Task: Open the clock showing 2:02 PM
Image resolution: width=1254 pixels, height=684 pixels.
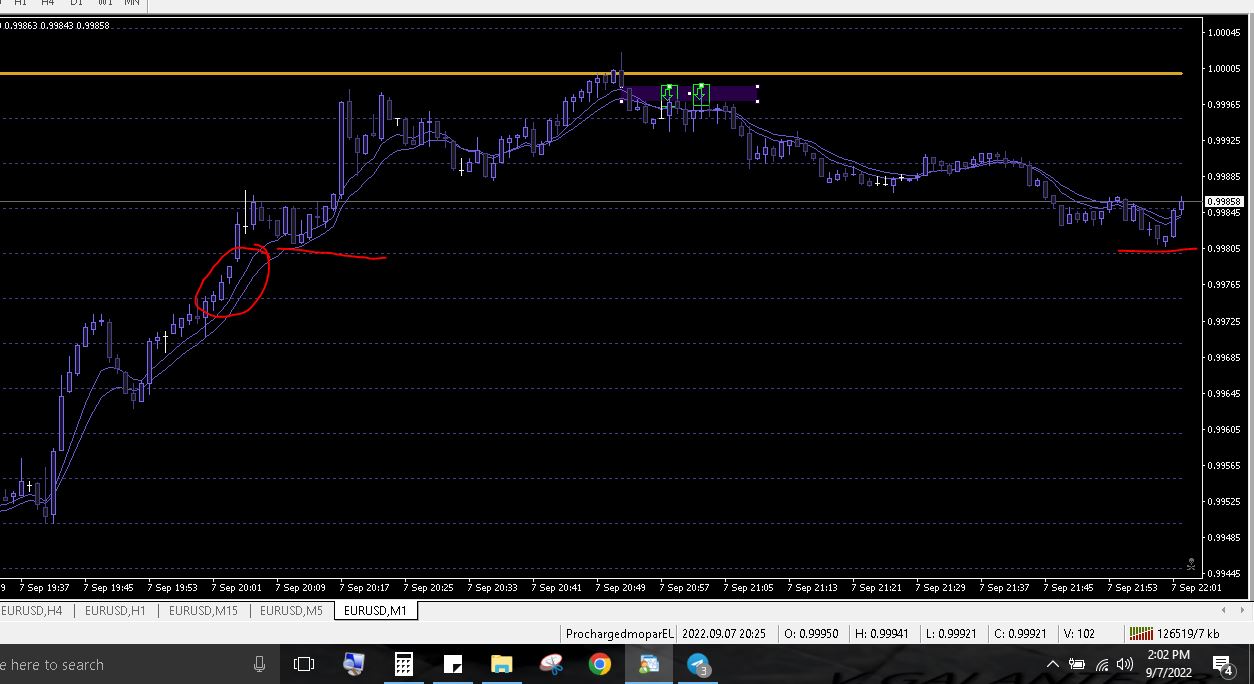Action: (1169, 664)
